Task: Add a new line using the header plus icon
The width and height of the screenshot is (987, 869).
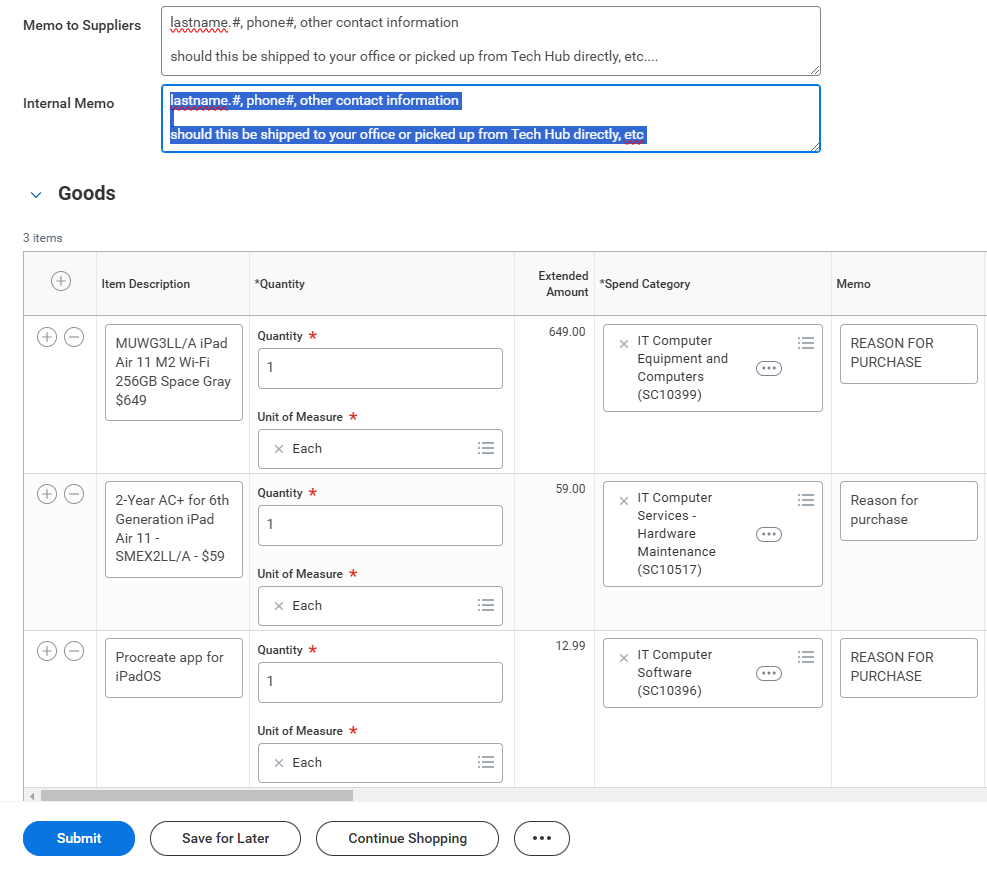Action: tap(60, 282)
